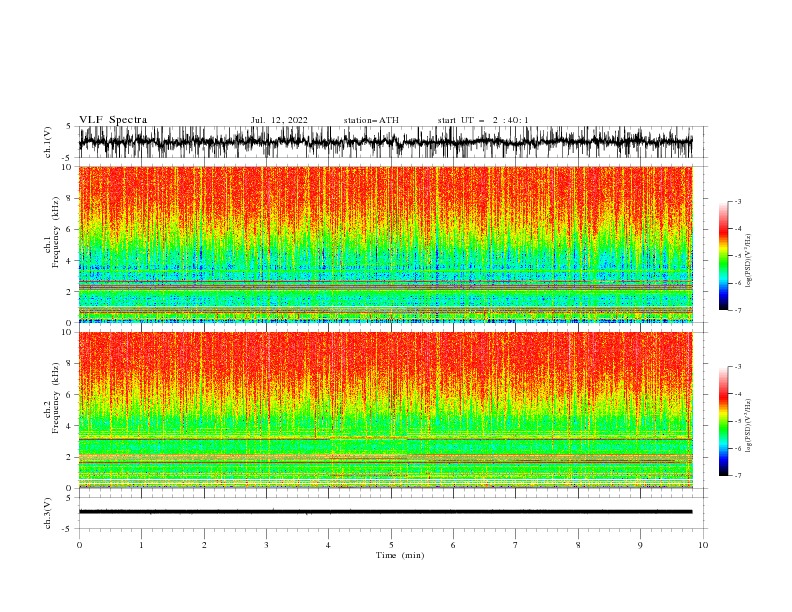Click time-axis tick label "5"
The height and width of the screenshot is (612, 792).
tap(391, 545)
